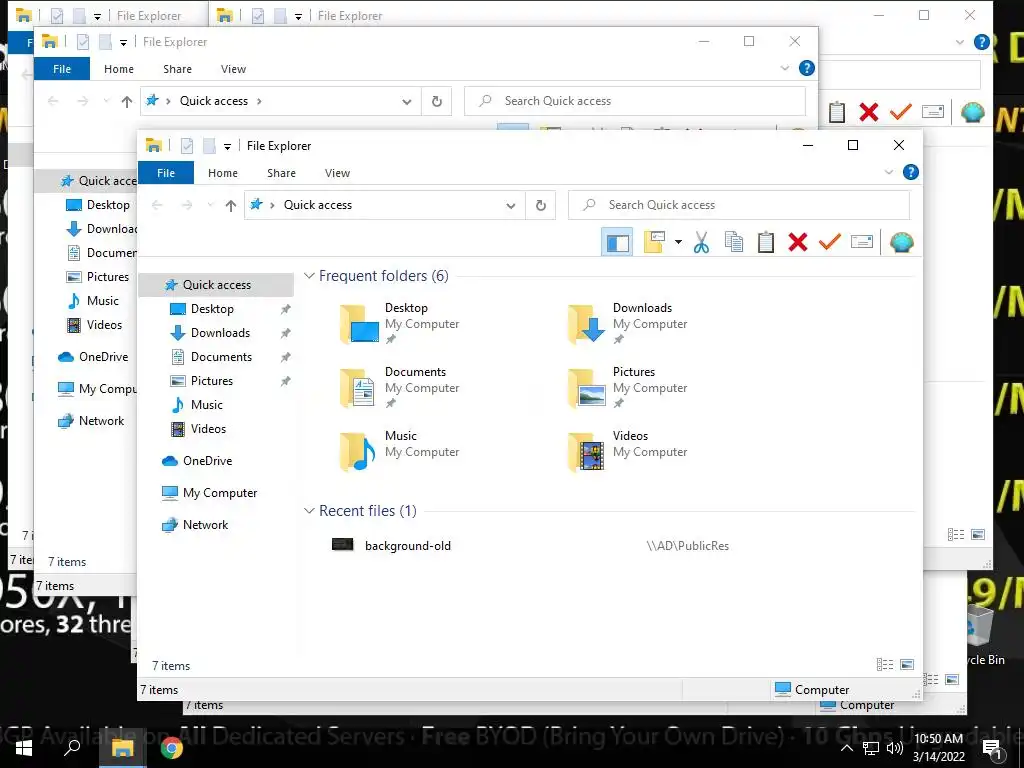
Task: Expand the ribbon chevron in front window
Action: pos(888,172)
